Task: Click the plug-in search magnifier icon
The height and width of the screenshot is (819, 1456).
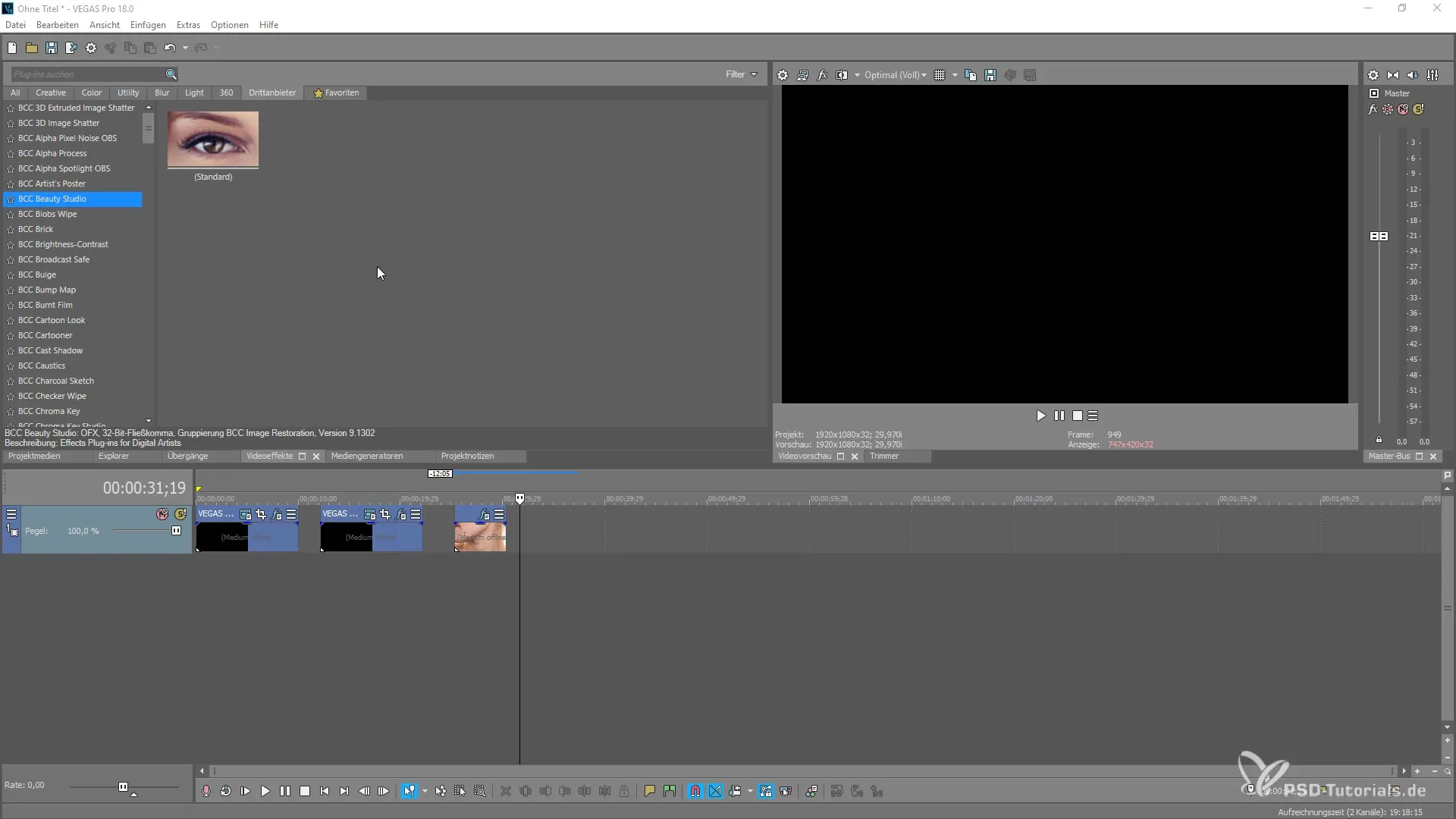Action: pyautogui.click(x=171, y=74)
